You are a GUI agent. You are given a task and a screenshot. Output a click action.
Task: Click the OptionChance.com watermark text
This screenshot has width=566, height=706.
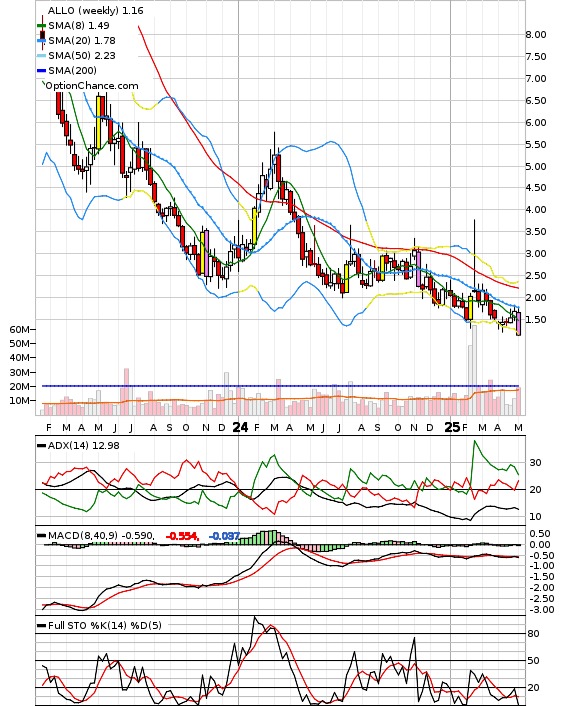pyautogui.click(x=92, y=86)
